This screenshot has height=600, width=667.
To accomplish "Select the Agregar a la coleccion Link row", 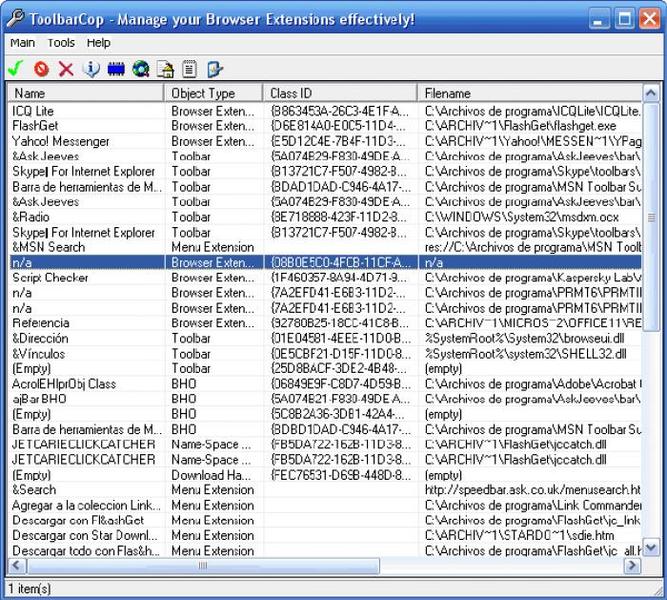I will (x=325, y=505).
